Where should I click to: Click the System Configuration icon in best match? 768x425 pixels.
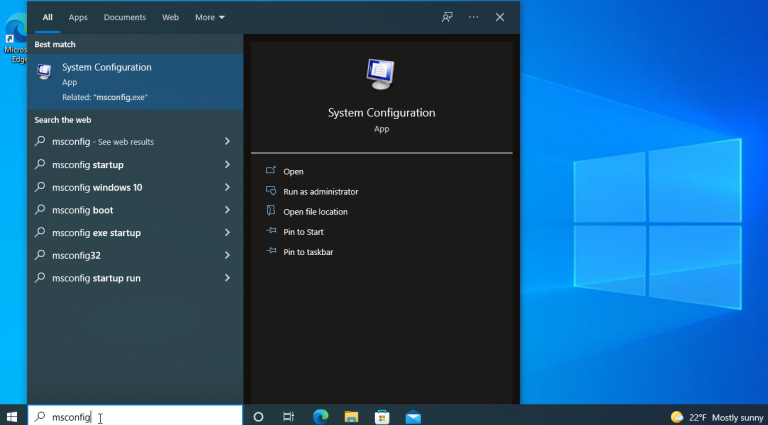tap(44, 72)
